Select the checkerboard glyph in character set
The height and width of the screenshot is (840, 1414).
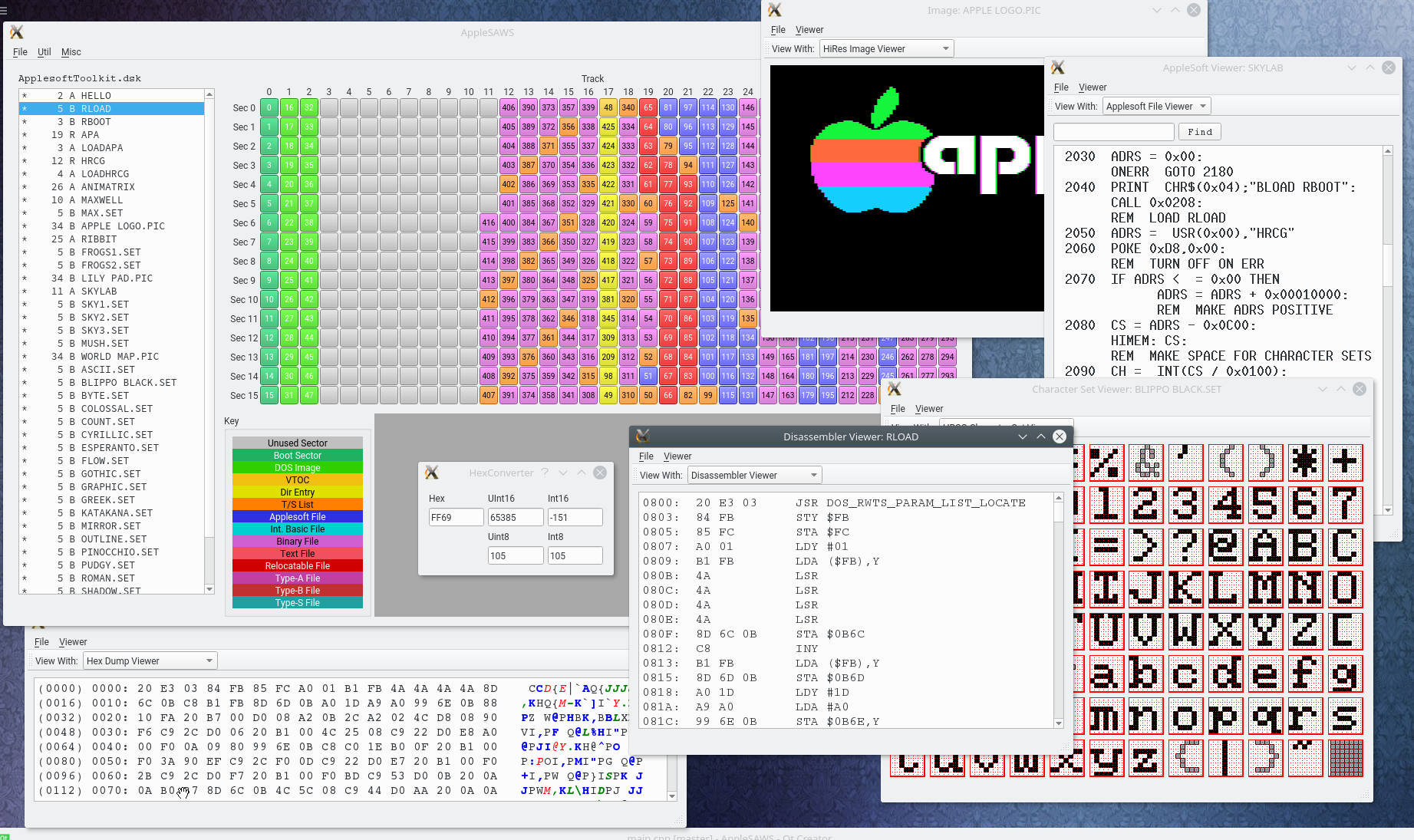click(x=1345, y=758)
